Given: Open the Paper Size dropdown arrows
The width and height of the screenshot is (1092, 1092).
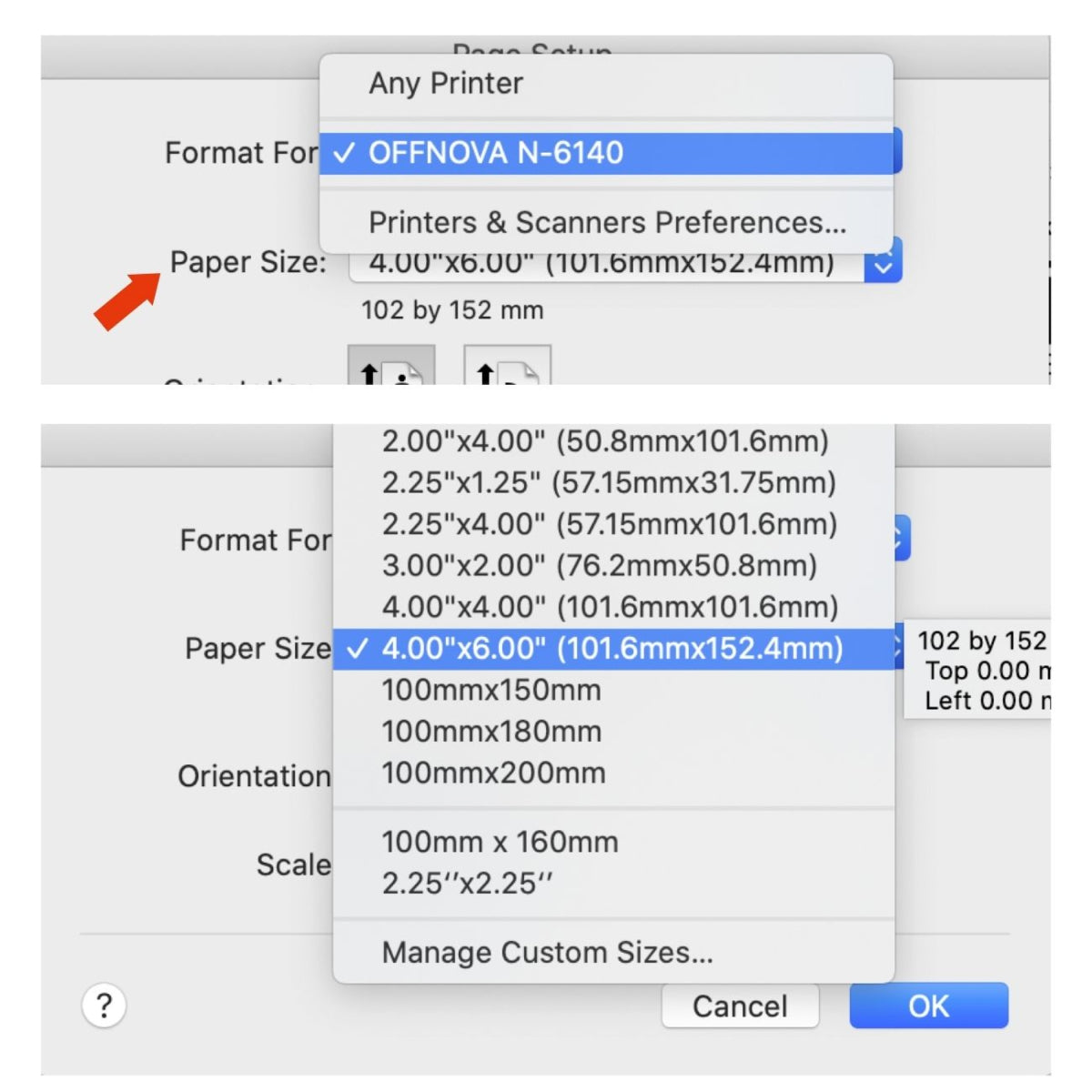Looking at the screenshot, I should tap(882, 260).
